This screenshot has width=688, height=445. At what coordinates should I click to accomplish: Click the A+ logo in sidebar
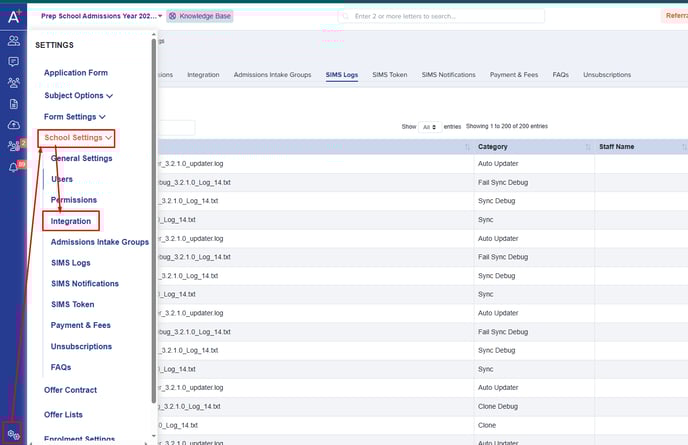point(14,17)
